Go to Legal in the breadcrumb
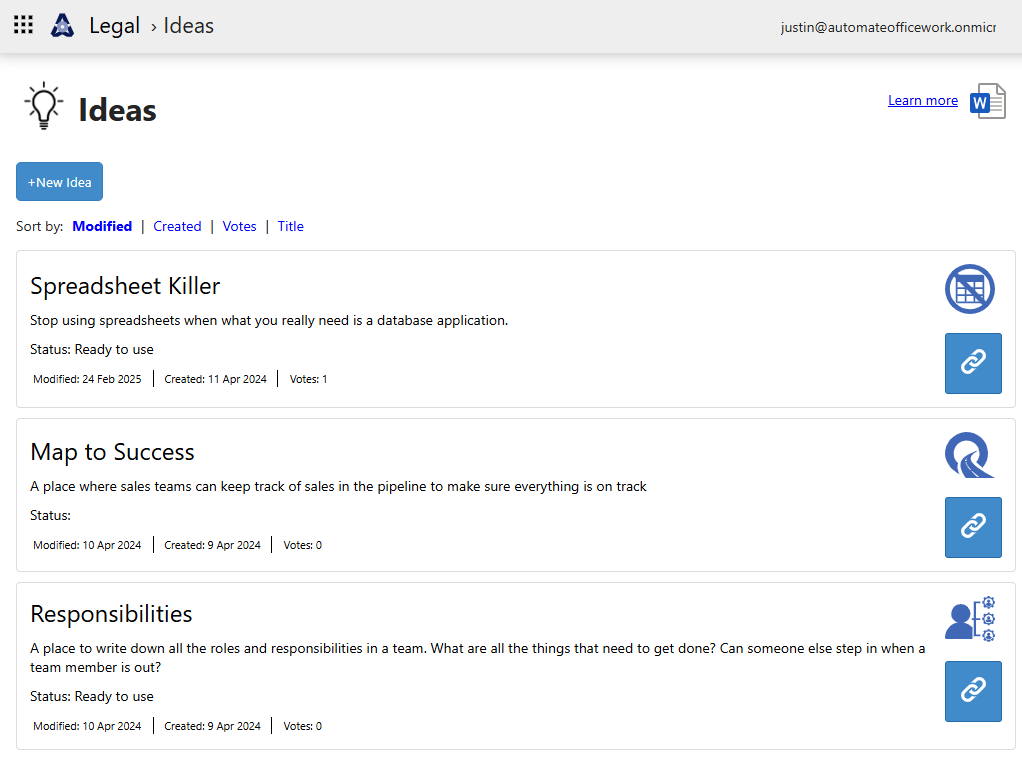The image size is (1022, 757). pyautogui.click(x=114, y=26)
